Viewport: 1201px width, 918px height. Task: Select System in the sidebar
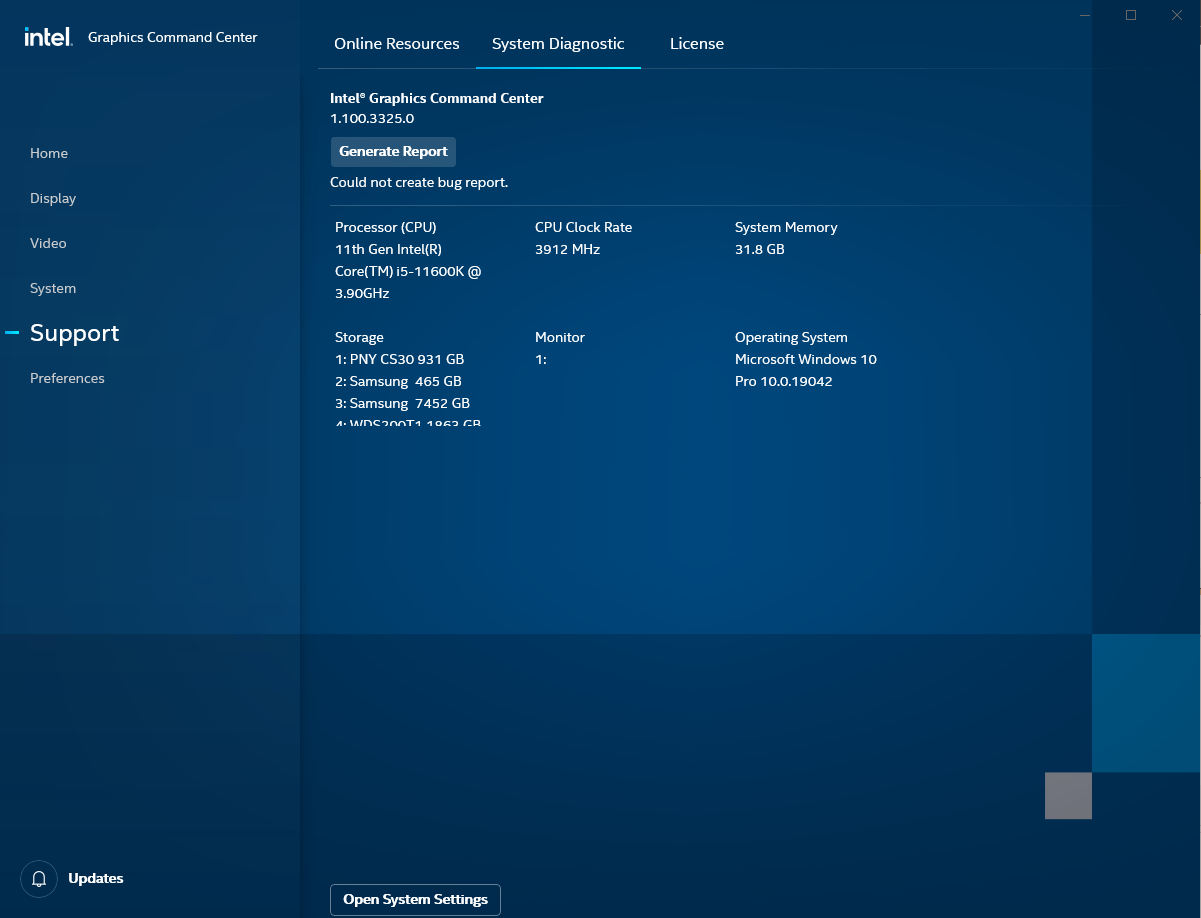pyautogui.click(x=52, y=288)
